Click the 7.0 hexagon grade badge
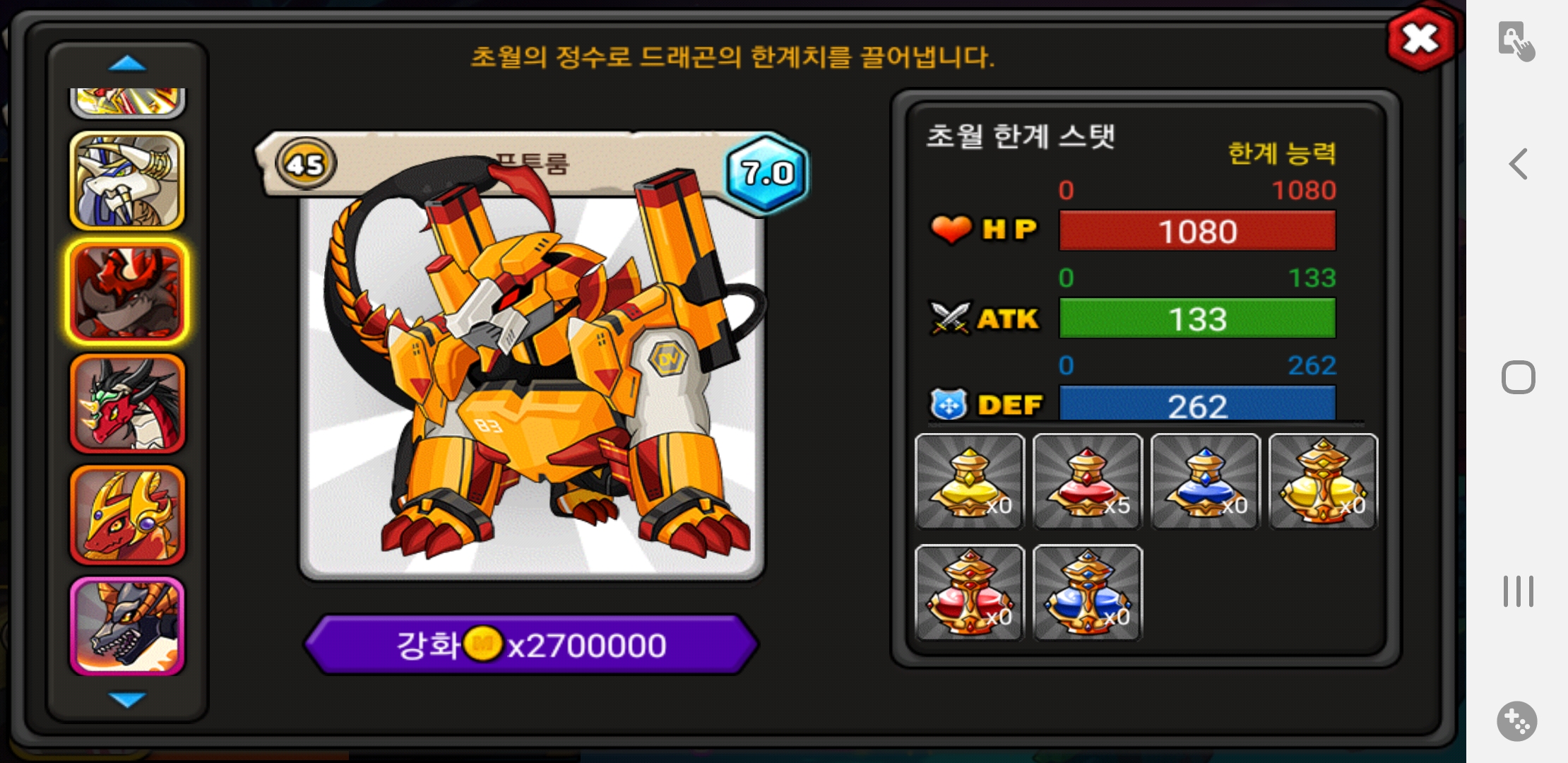1568x763 pixels. pos(766,172)
